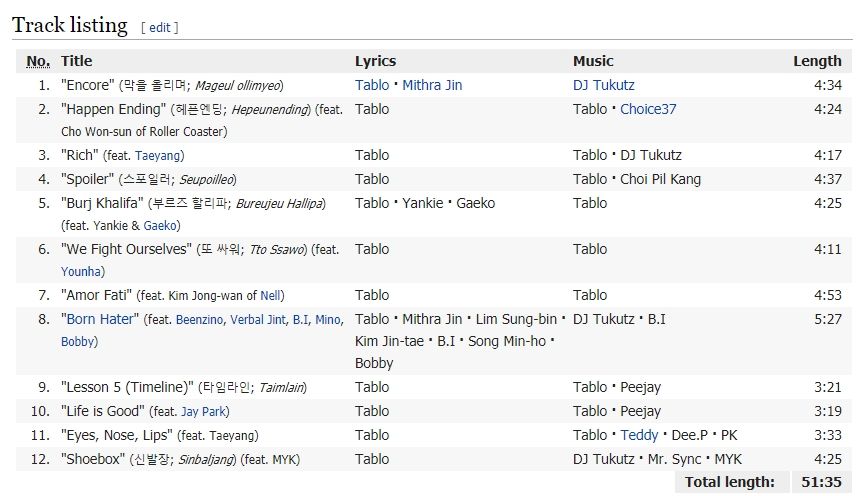The image size is (859, 496).
Task: Click the Track listing section heading
Action: tap(70, 25)
